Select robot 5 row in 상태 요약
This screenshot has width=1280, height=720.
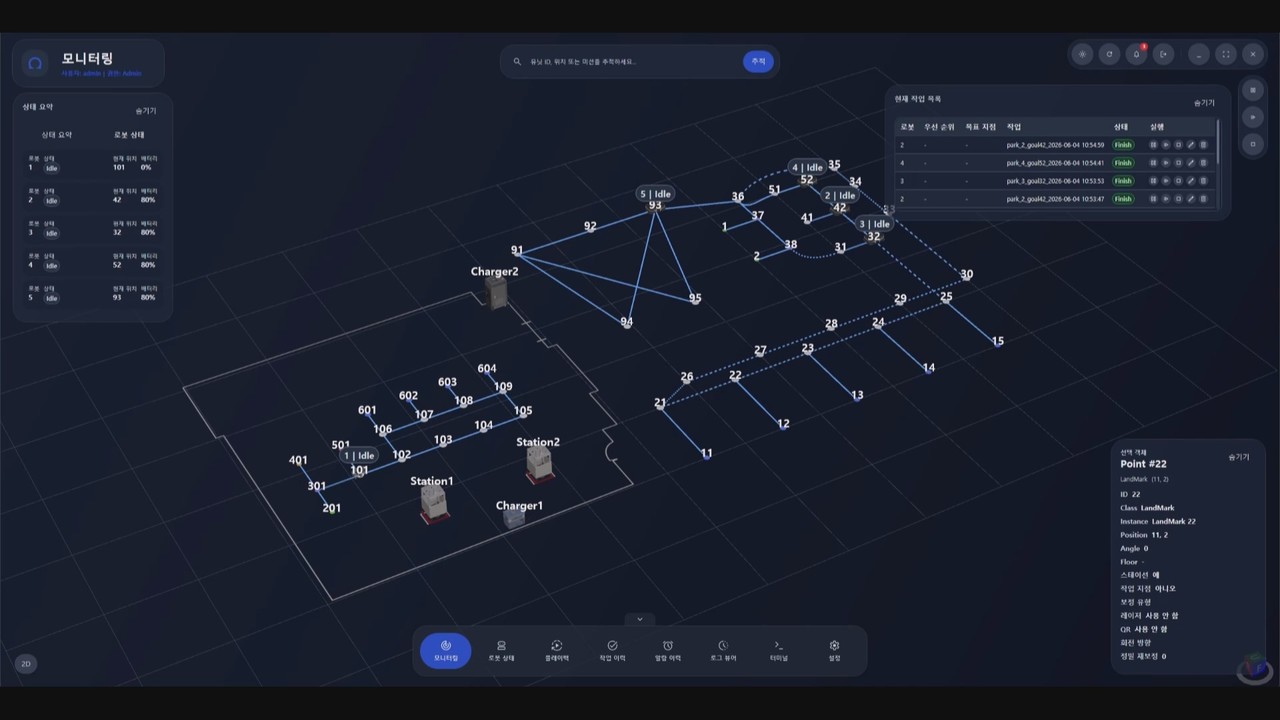(x=93, y=293)
